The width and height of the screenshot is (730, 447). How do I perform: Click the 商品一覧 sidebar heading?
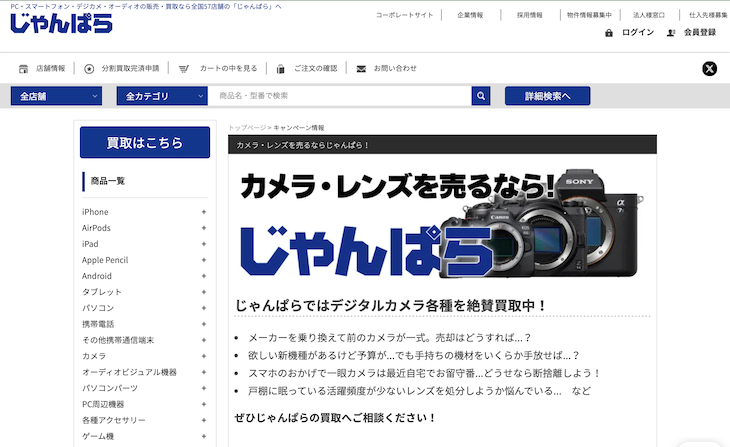point(108,181)
